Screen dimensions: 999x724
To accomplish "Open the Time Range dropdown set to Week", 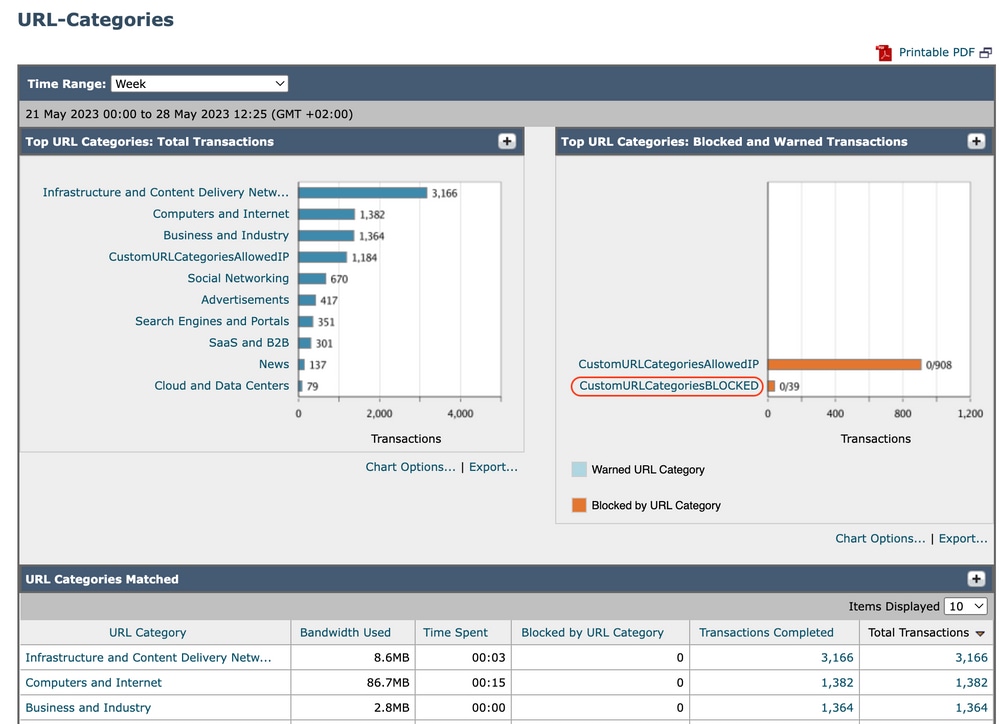I will 199,83.
